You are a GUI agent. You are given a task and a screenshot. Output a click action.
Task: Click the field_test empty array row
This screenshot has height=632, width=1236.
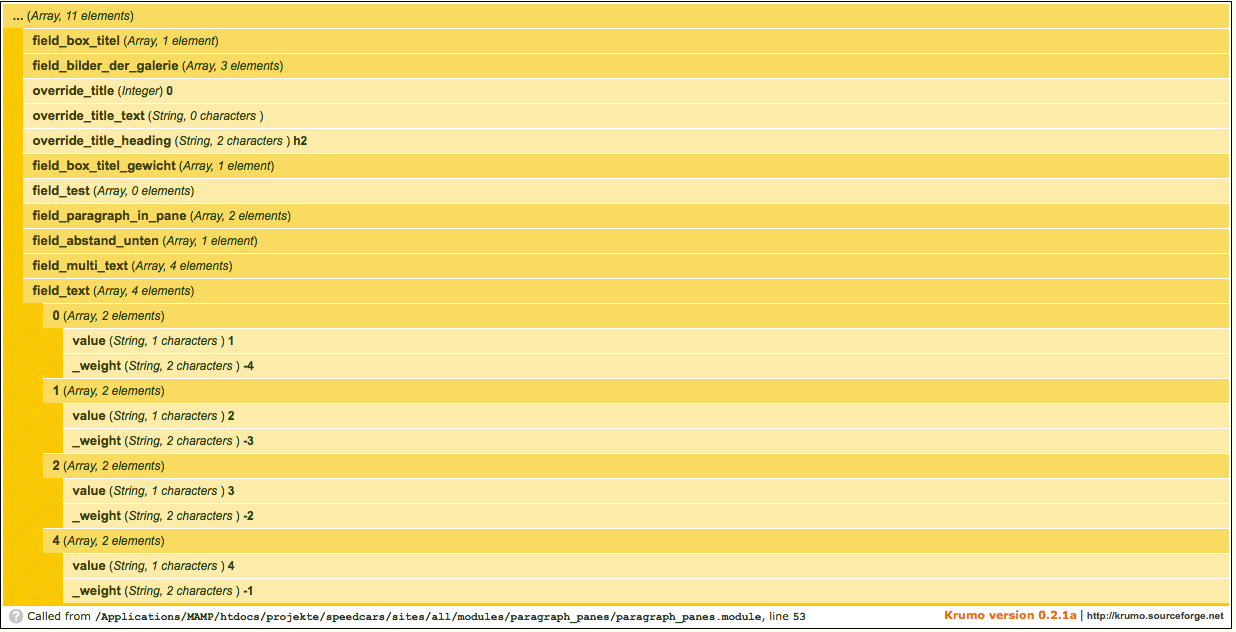pyautogui.click(x=626, y=191)
